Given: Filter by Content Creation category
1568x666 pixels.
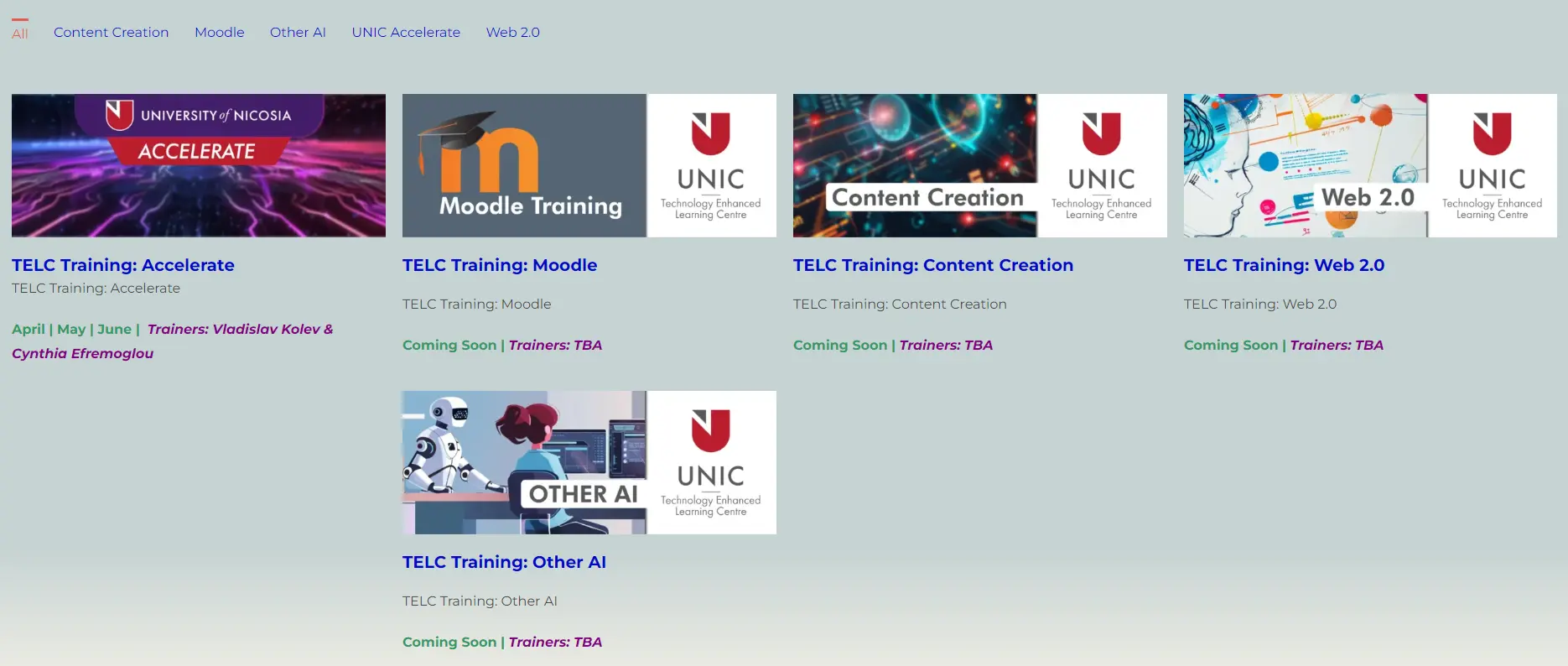Looking at the screenshot, I should click(111, 32).
